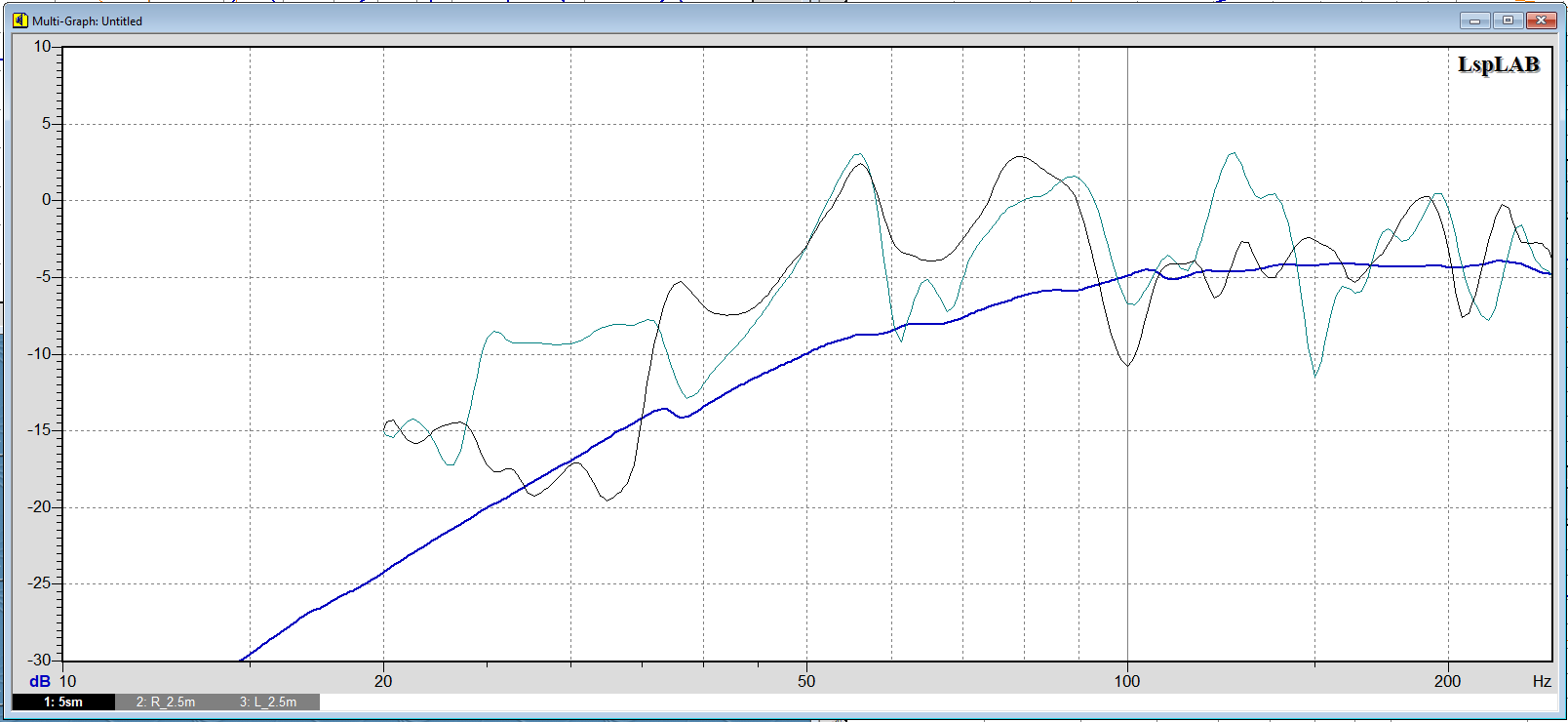The width and height of the screenshot is (1568, 722).
Task: Click the speaker app icon in title bar
Action: [20, 20]
